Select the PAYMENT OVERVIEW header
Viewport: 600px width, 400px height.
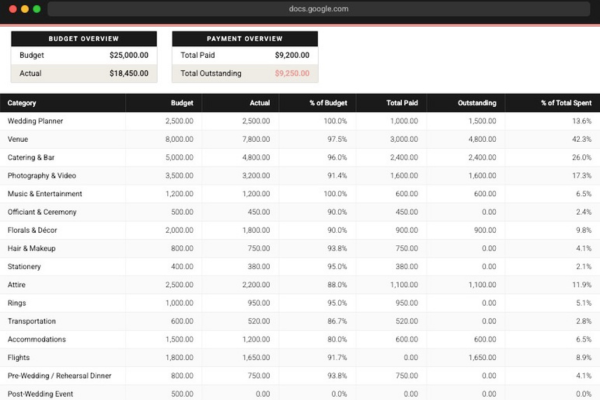(x=245, y=39)
